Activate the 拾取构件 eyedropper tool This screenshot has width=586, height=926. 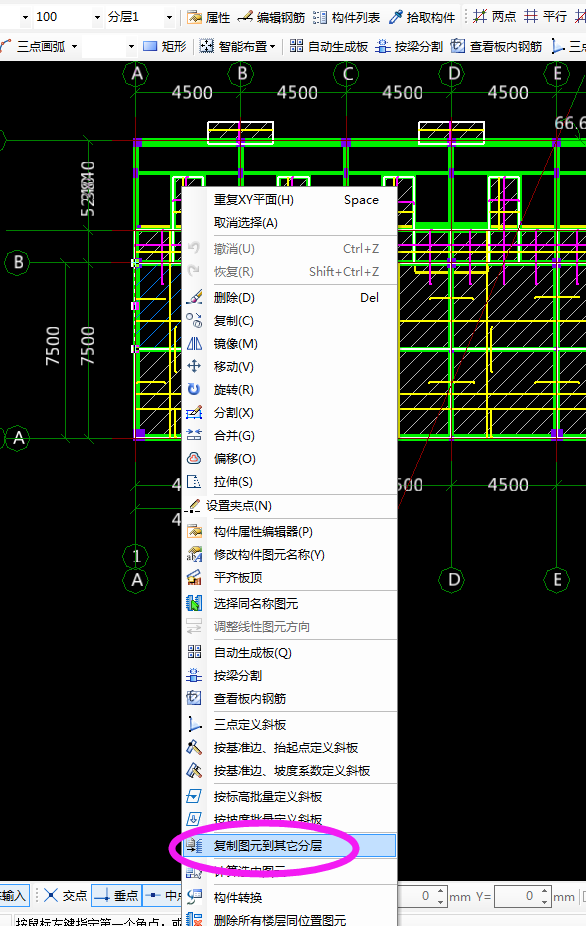point(422,17)
